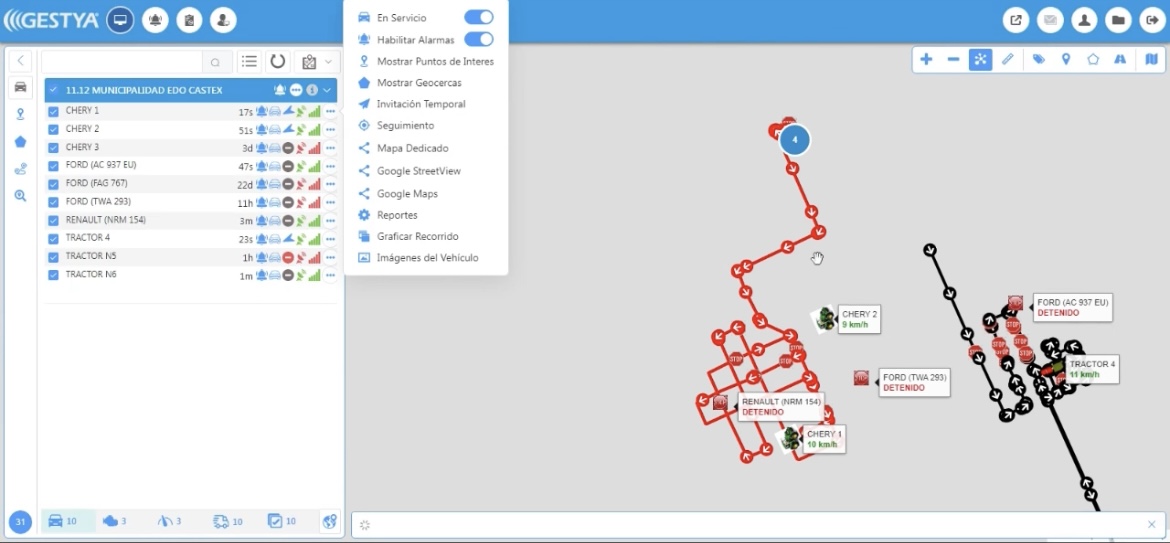Open the alarms bell icon in header
1170x543 pixels.
click(155, 20)
